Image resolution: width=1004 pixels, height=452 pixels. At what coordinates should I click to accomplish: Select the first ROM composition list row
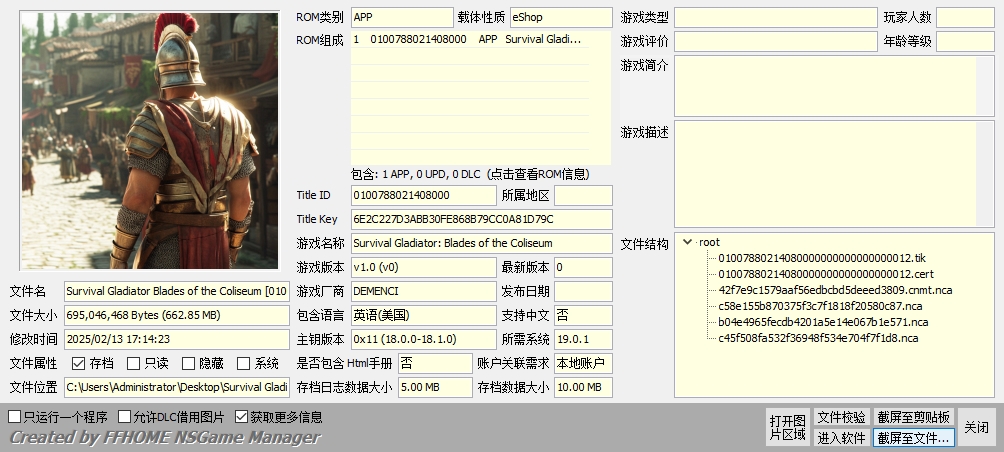click(480, 40)
